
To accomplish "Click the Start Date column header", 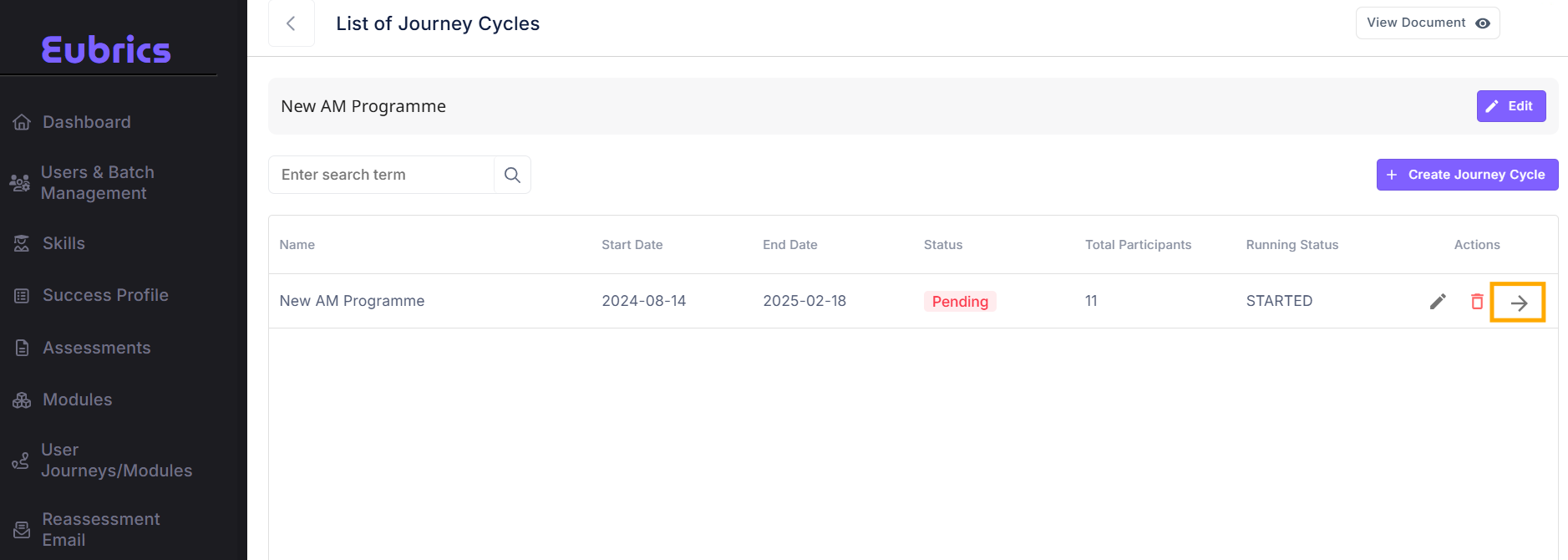I will [632, 245].
